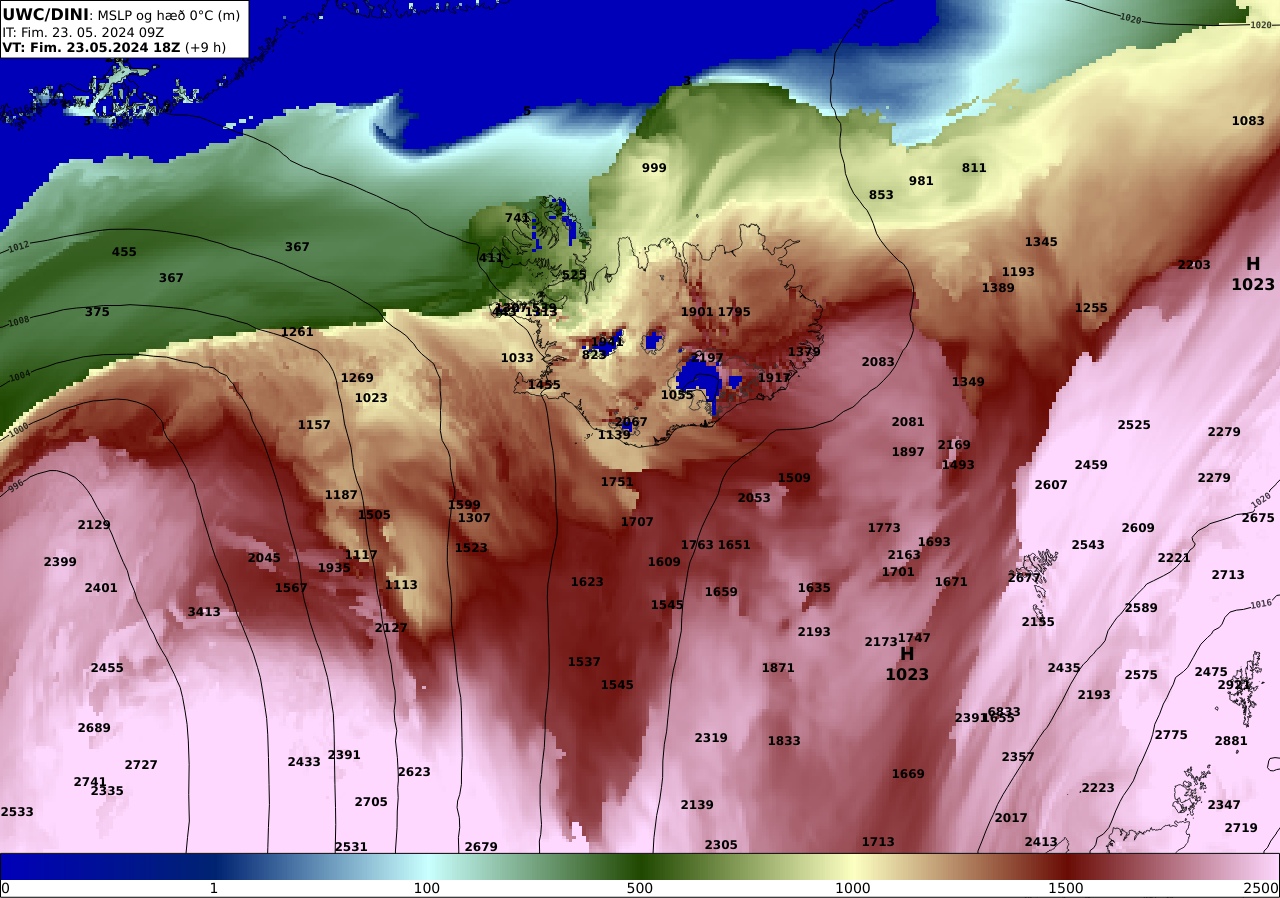The height and width of the screenshot is (898, 1280).
Task: Click the 1795 value over Iceland
Action: [x=734, y=312]
